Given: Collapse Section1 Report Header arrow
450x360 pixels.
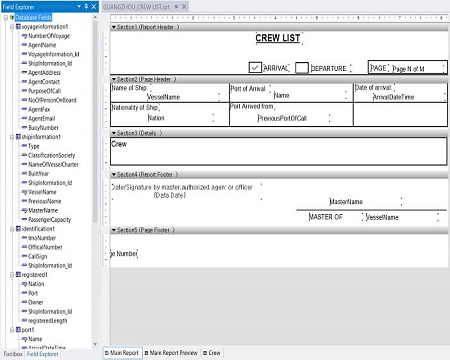Looking at the screenshot, I should coord(114,27).
